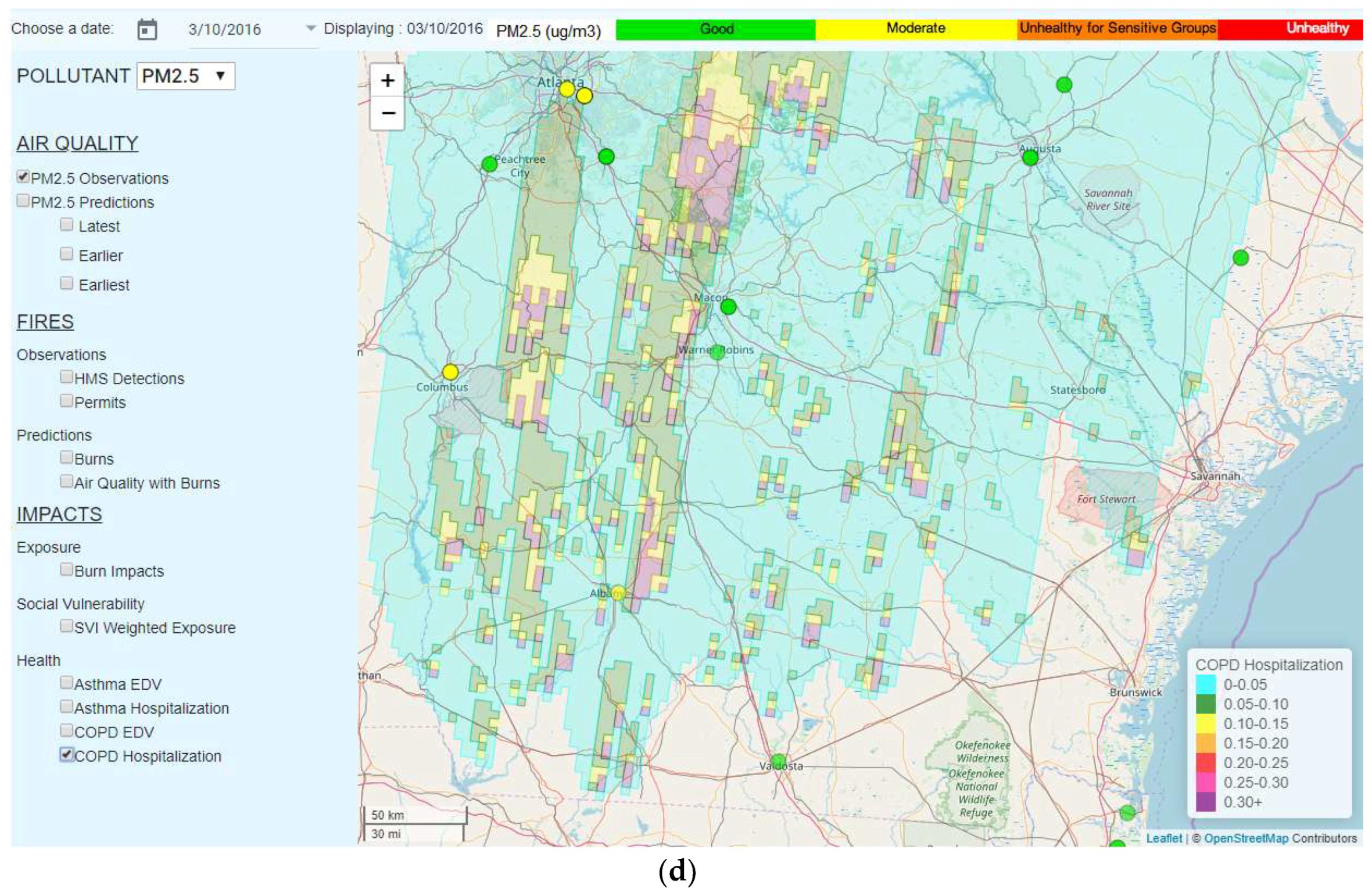Screen dimensions: 1372x896
Task: Click the Social Vulnerability subheading
Action: (80, 604)
